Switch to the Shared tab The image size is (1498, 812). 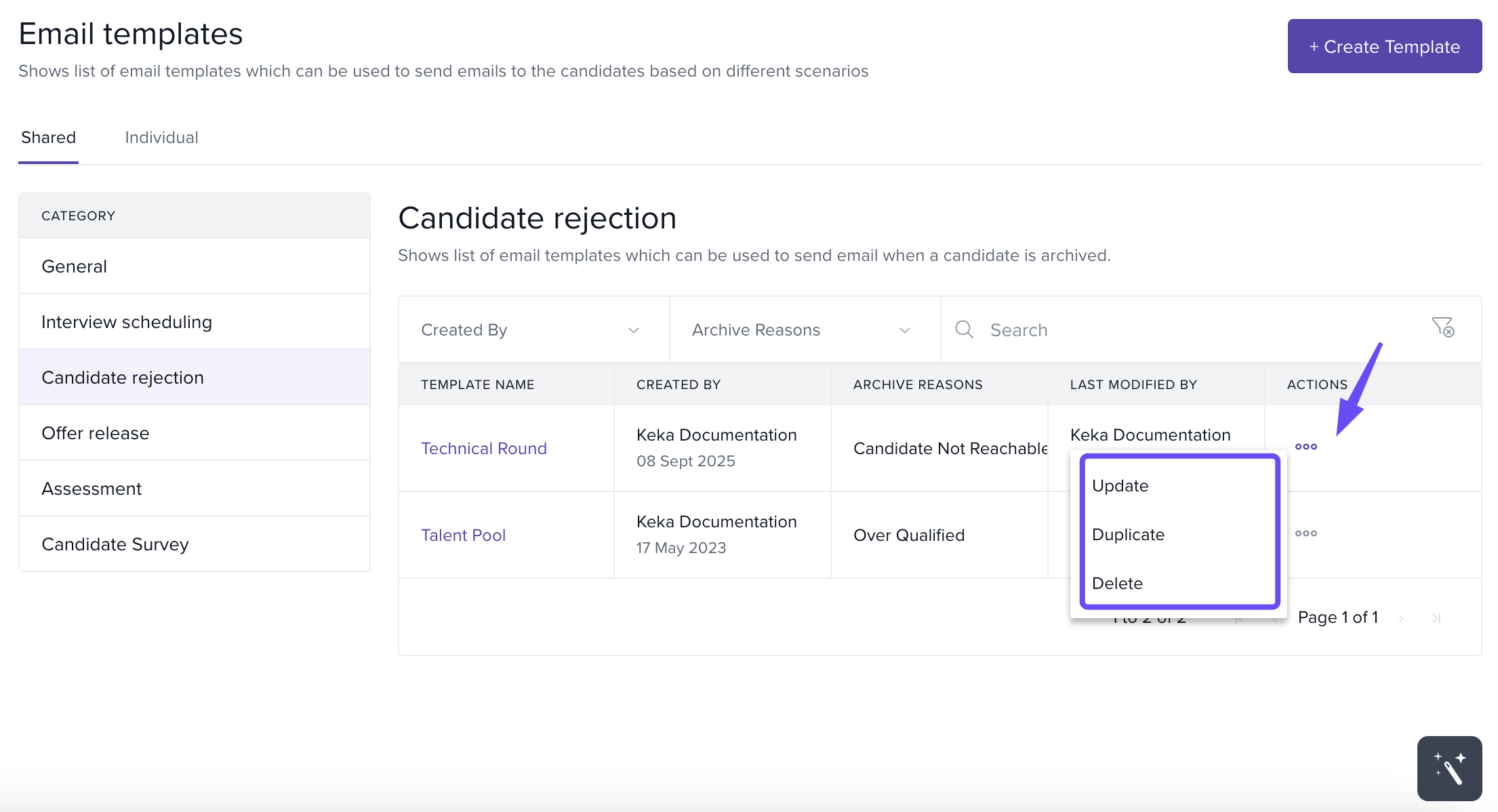(48, 138)
